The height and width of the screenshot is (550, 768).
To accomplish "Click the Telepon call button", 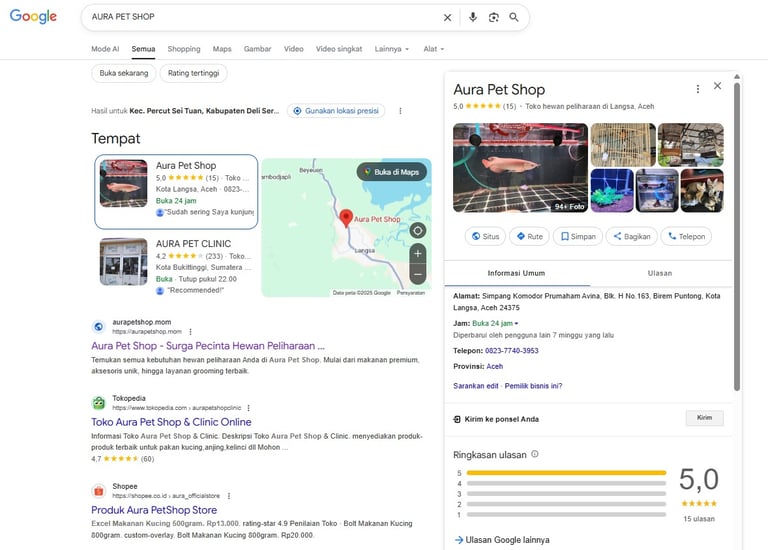I will pyautogui.click(x=686, y=237).
